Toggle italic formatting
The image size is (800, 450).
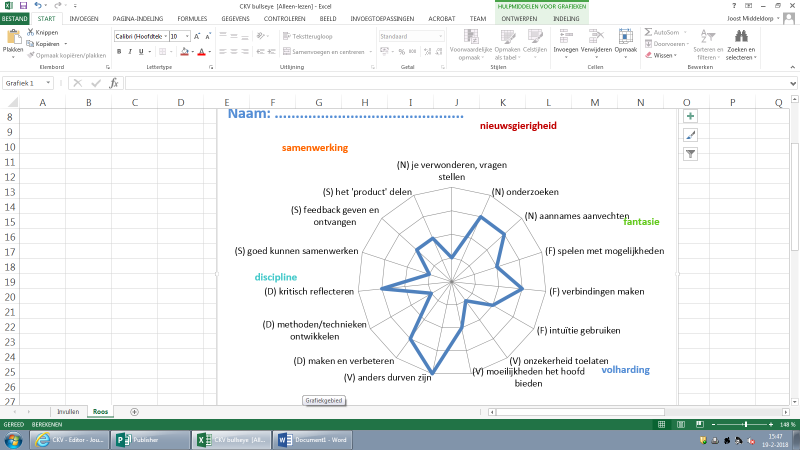pyautogui.click(x=130, y=52)
